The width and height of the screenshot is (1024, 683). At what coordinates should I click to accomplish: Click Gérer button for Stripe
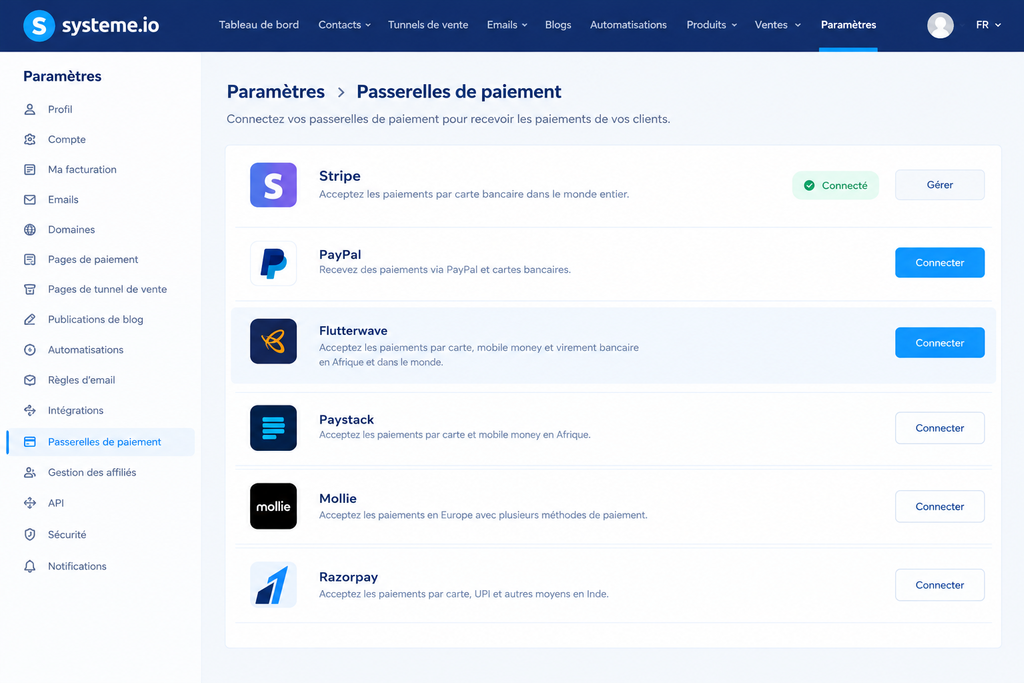coord(939,185)
